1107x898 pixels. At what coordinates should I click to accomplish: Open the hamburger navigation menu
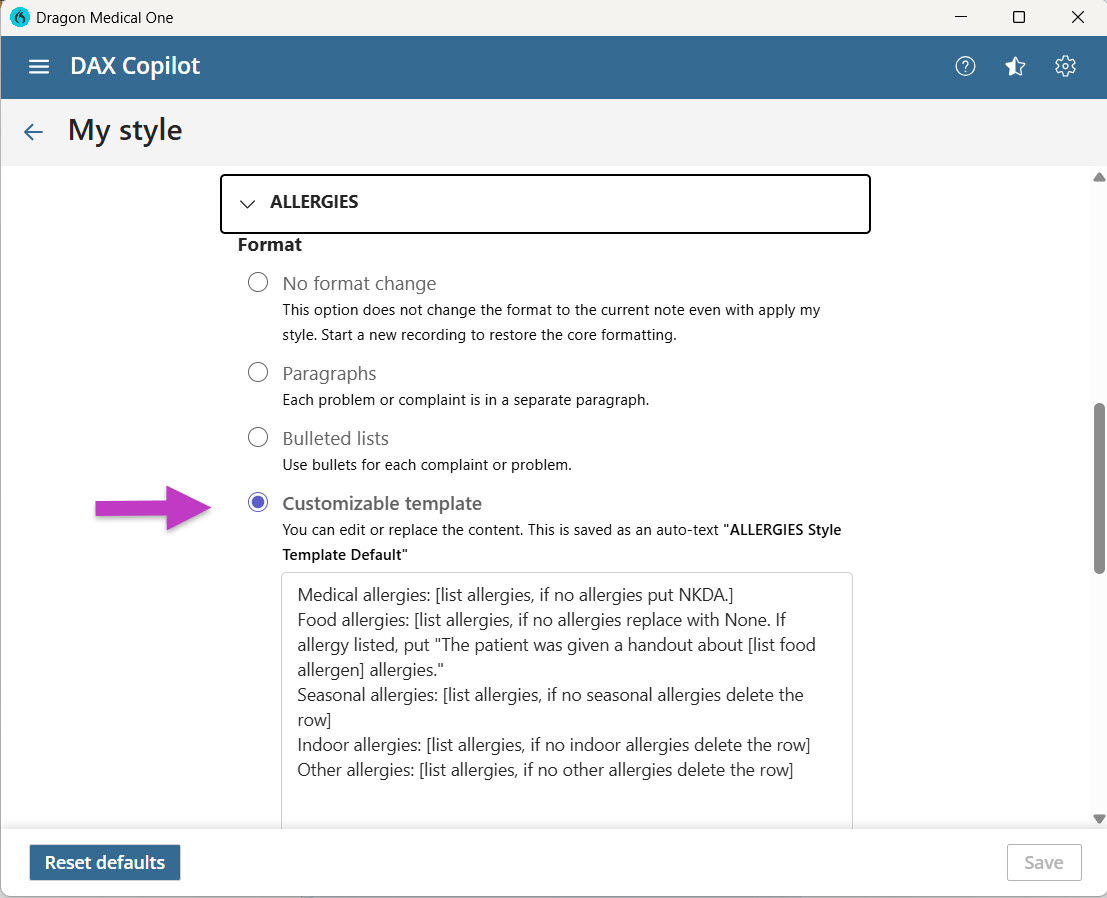tap(38, 66)
